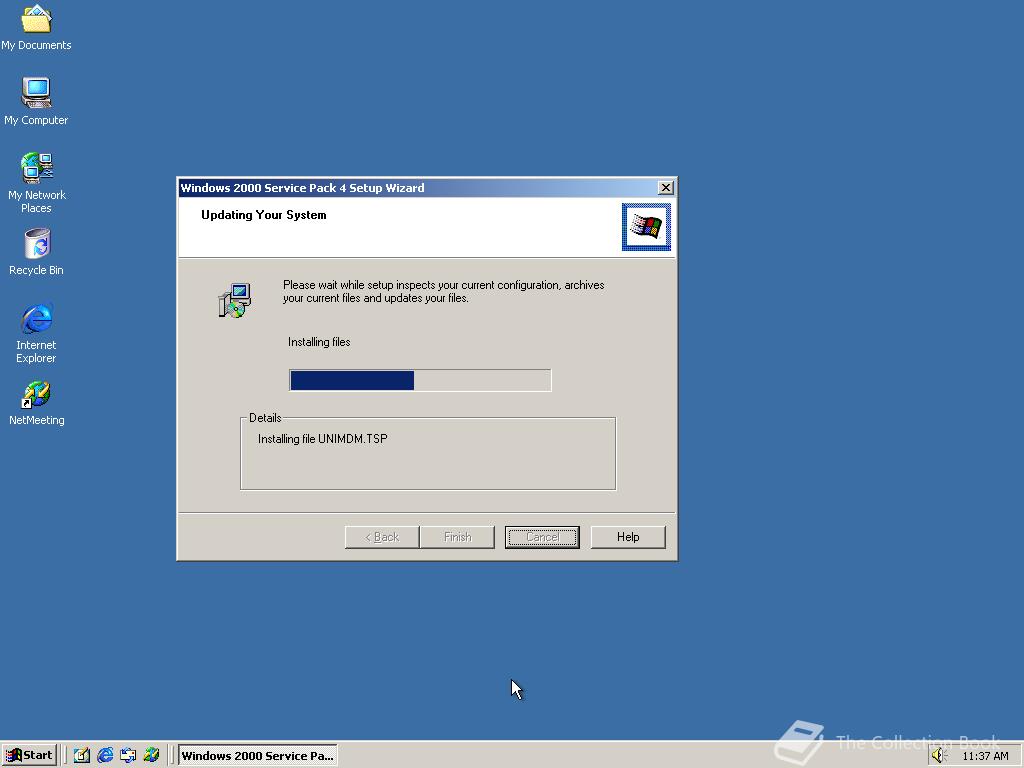This screenshot has height=768, width=1024.
Task: Click the installation progress bar
Action: click(x=420, y=380)
